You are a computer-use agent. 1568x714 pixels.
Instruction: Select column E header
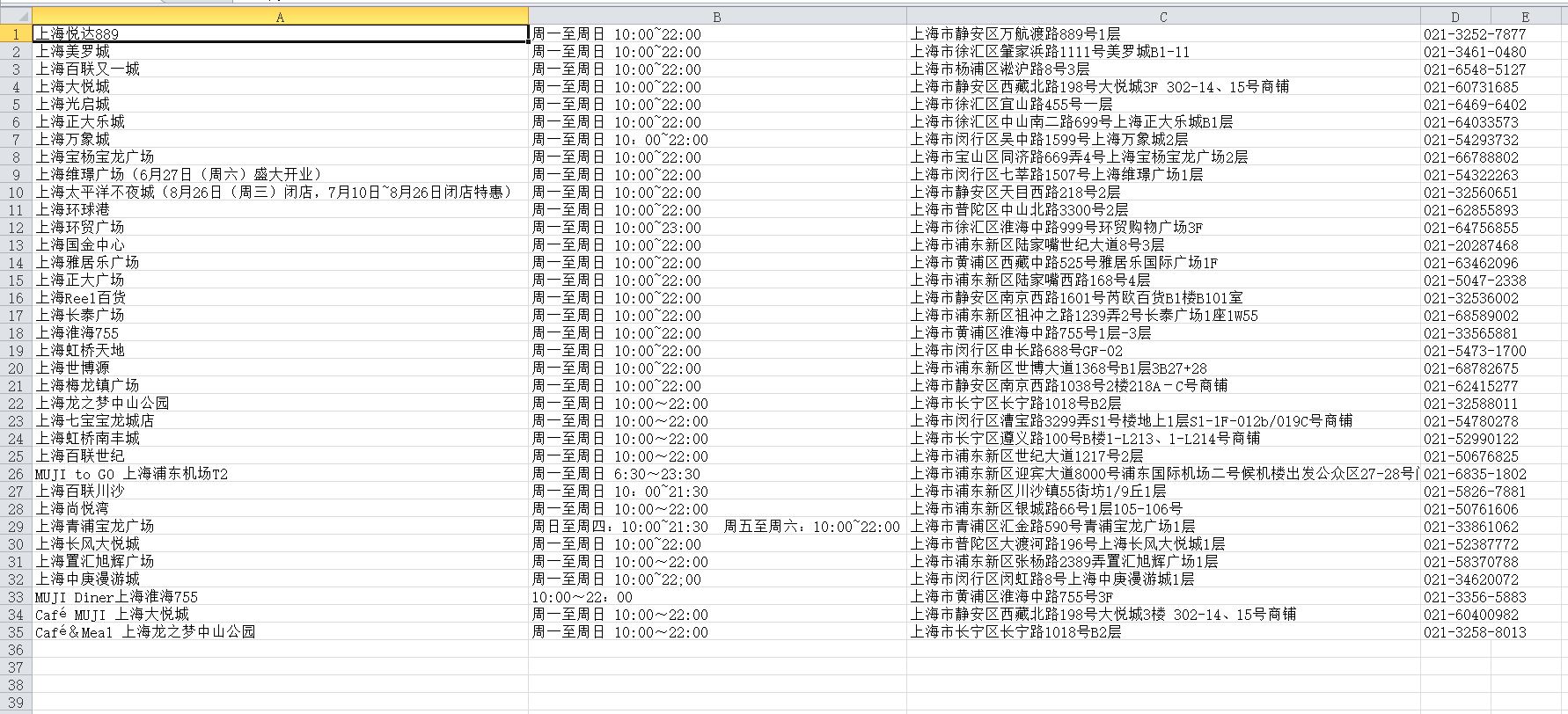pos(1526,17)
